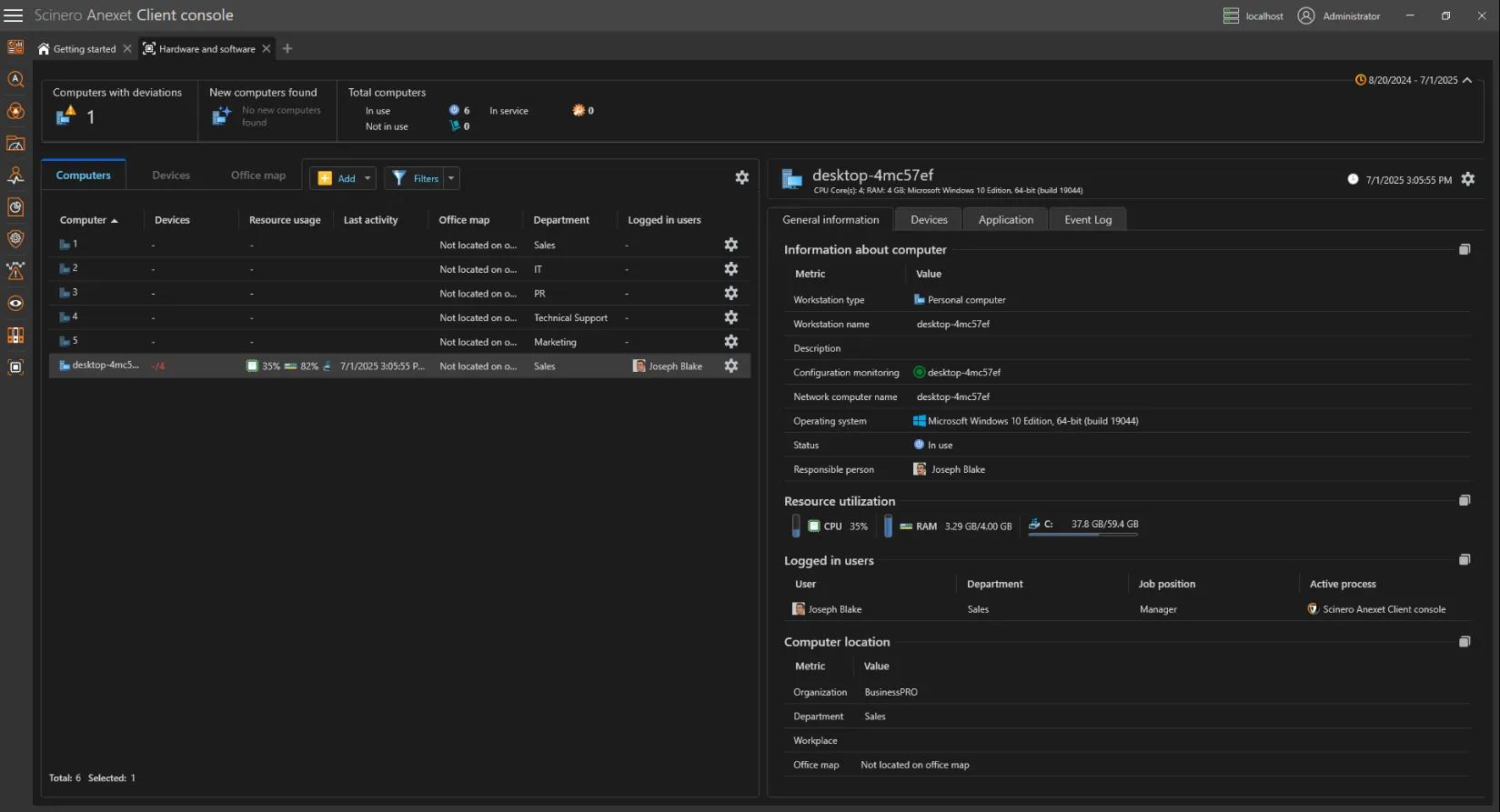Image resolution: width=1500 pixels, height=812 pixels.
Task: Click the localhost server icon
Action: point(1231,15)
